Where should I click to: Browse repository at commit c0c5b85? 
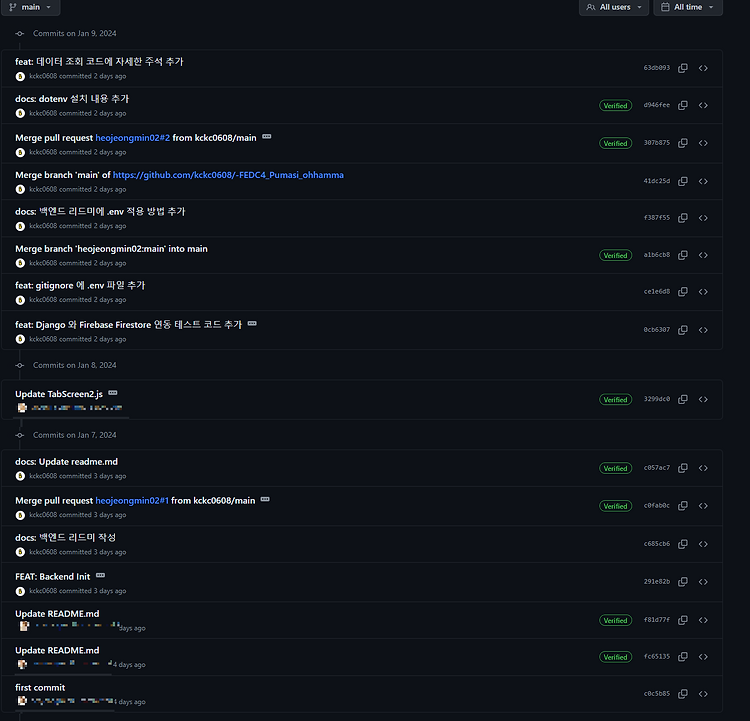(703, 693)
